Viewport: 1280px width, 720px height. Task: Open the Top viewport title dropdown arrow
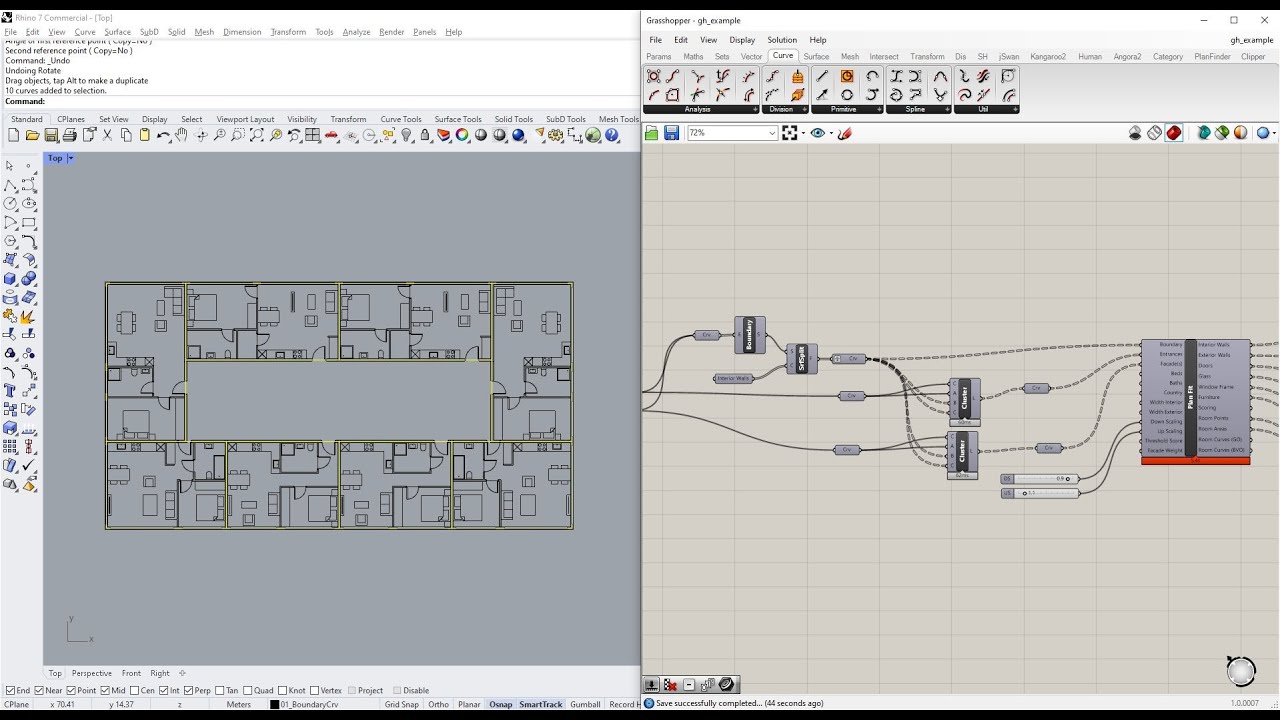pyautogui.click(x=70, y=158)
